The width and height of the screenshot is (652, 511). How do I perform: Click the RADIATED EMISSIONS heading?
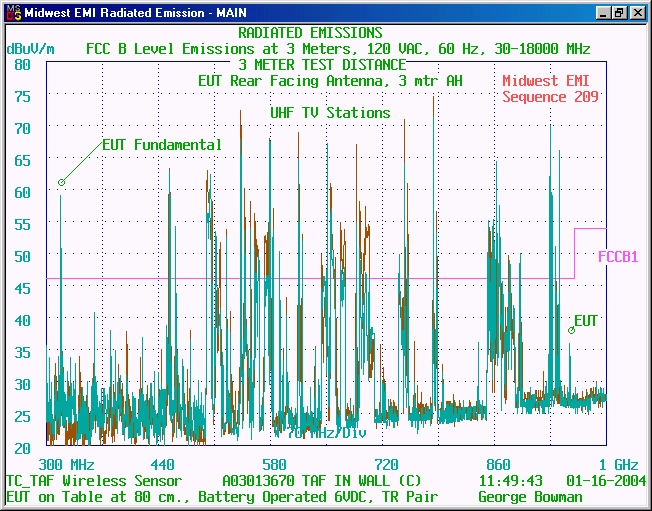(x=310, y=33)
